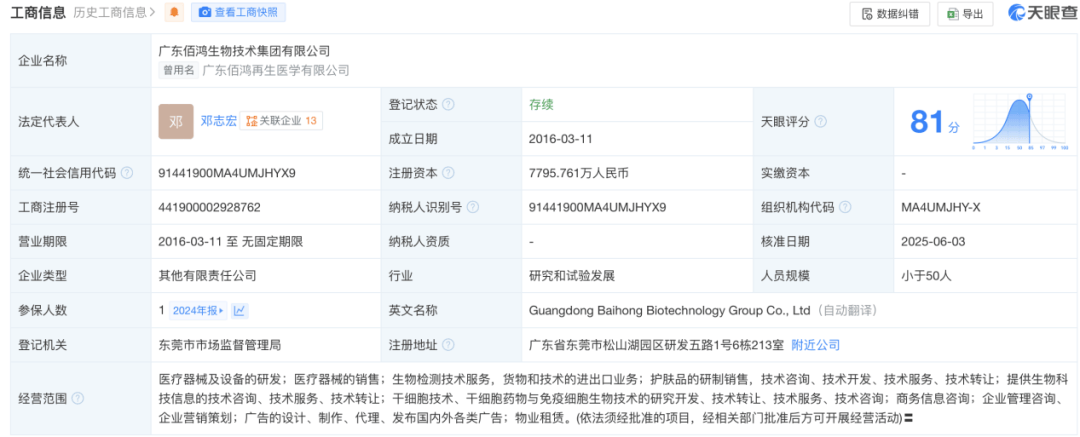Open 附近公司 nearby companies link
The width and height of the screenshot is (1080, 437).
(815, 345)
